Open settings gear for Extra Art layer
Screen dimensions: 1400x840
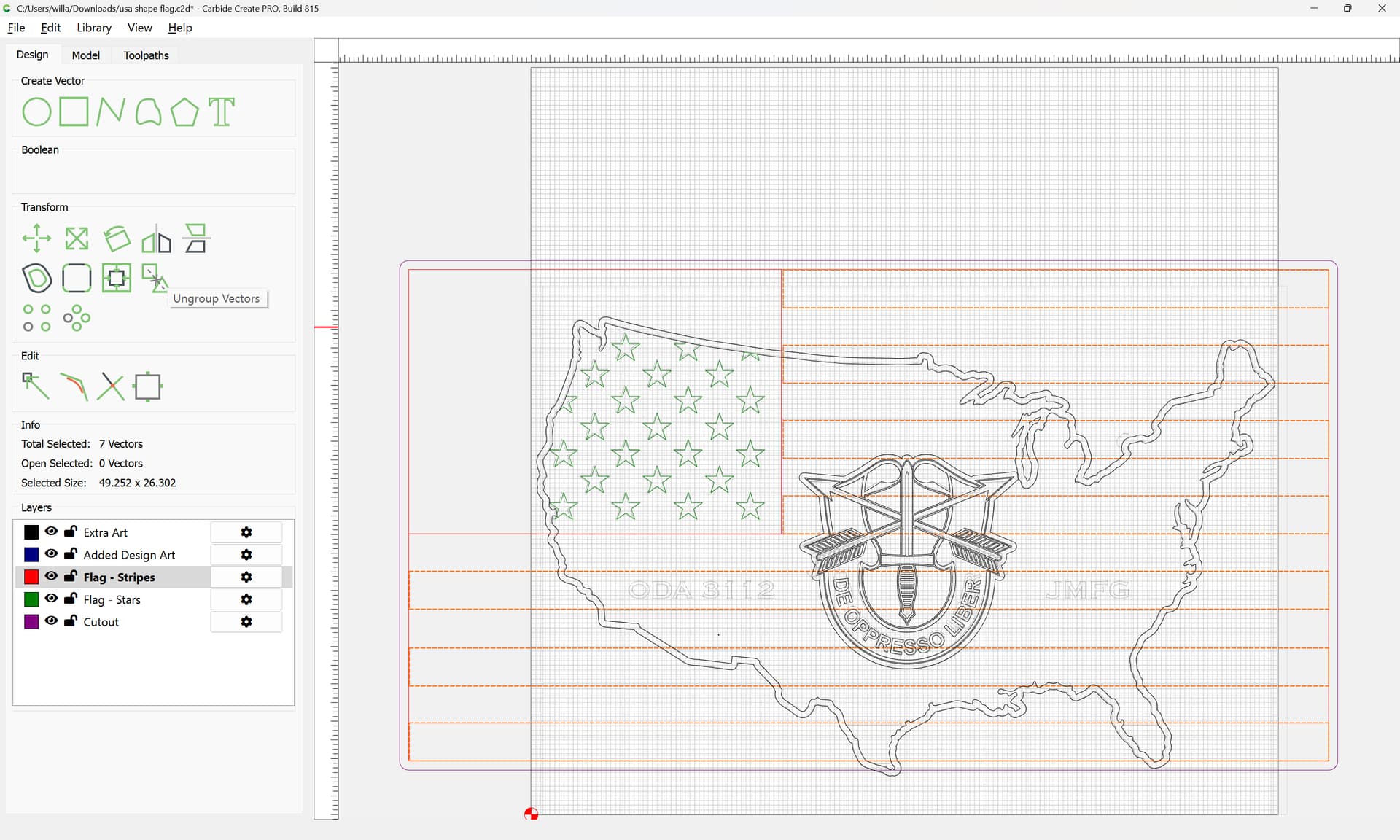246,532
